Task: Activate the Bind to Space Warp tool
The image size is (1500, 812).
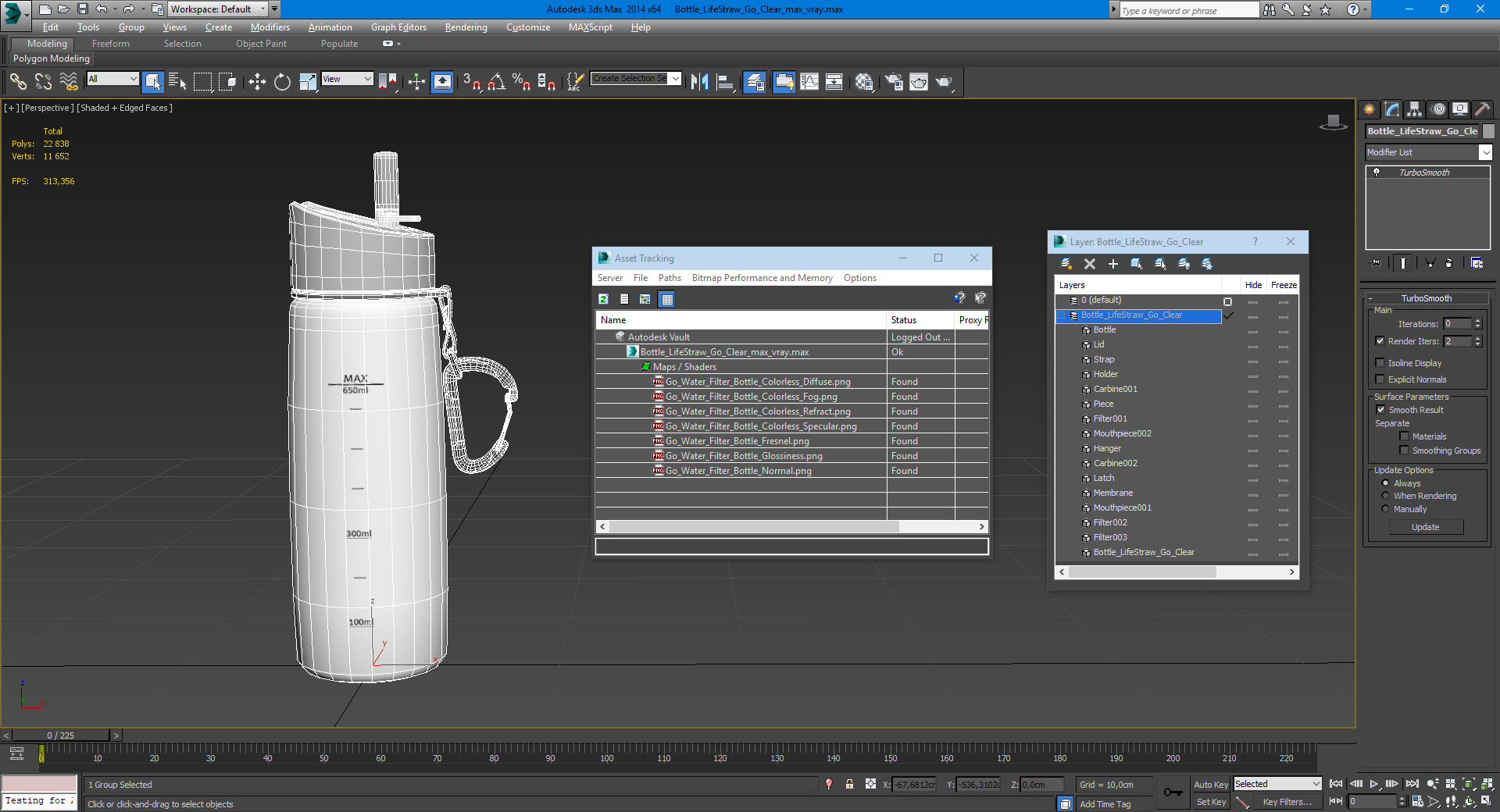Action: [69, 81]
